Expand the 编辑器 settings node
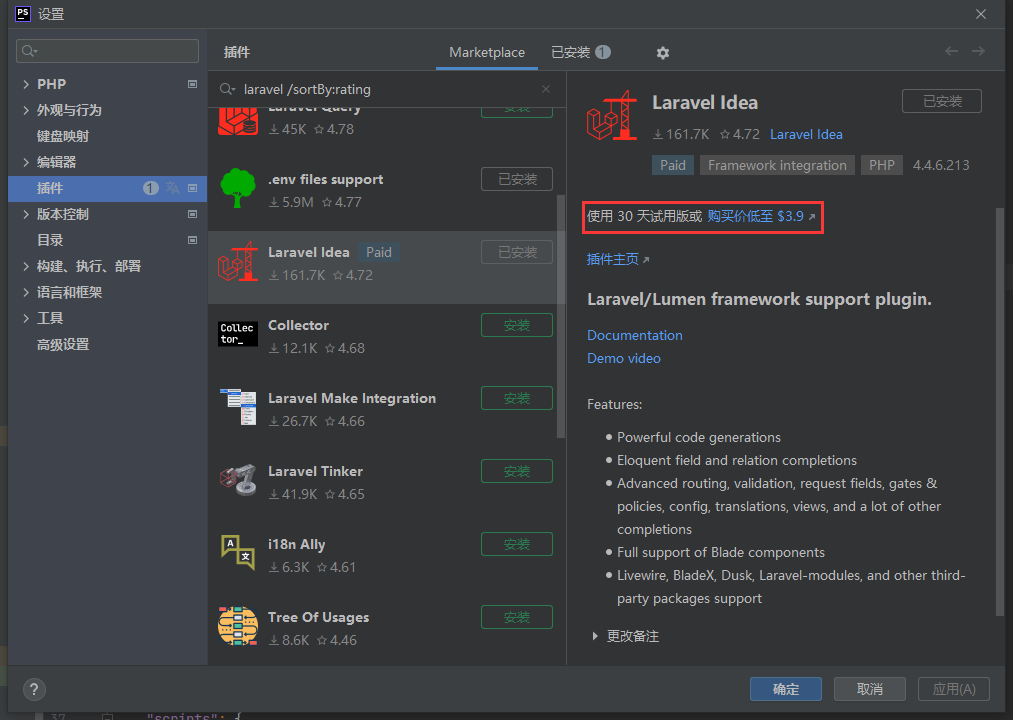 [26, 162]
